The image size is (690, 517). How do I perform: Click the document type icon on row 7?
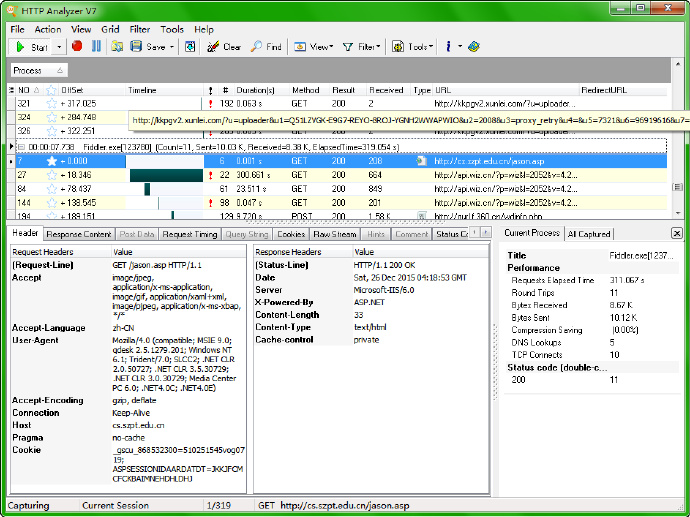click(422, 161)
